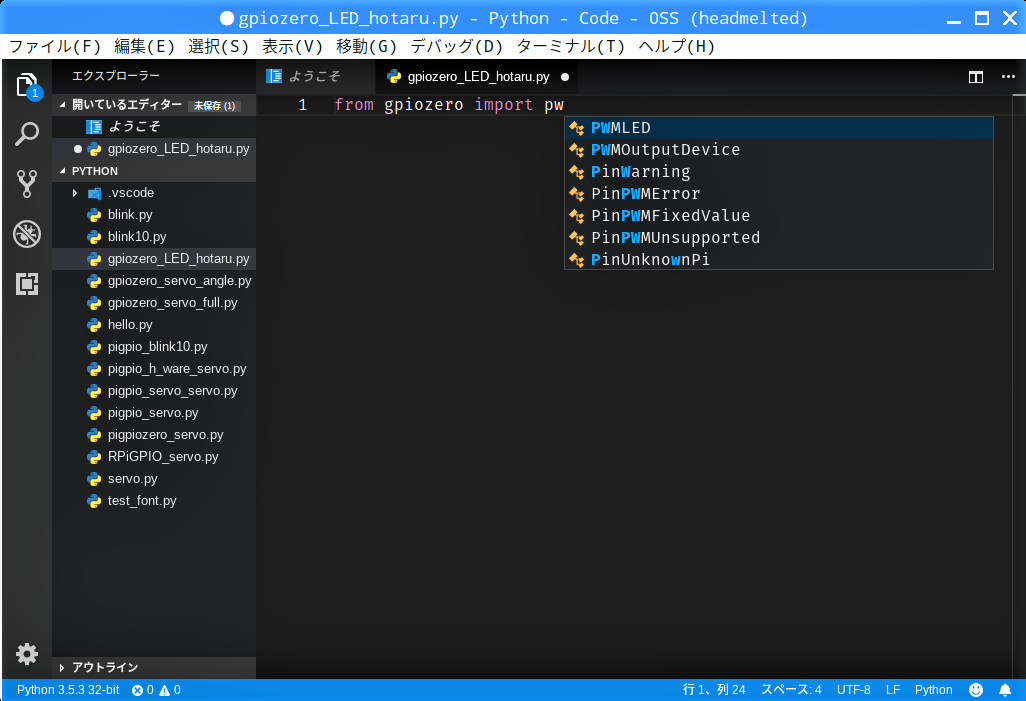Change the LF end-of-line sequence

(x=893, y=690)
